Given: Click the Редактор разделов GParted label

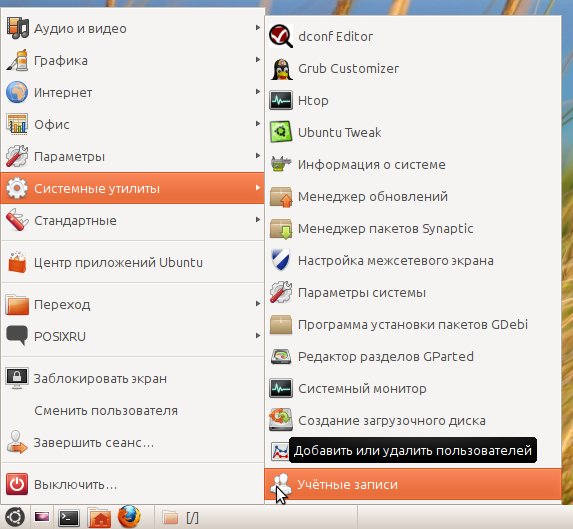Looking at the screenshot, I should pos(386,357).
